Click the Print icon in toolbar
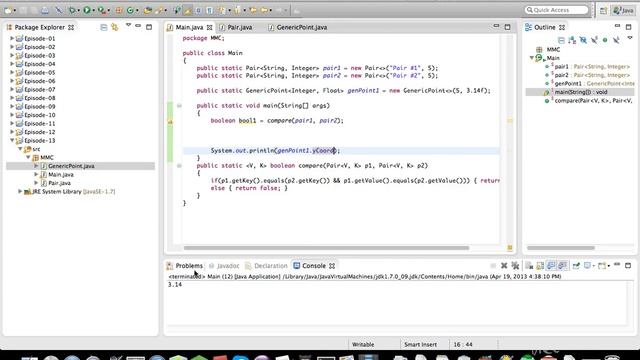Image resolution: width=640 pixels, height=360 pixels. click(45, 10)
